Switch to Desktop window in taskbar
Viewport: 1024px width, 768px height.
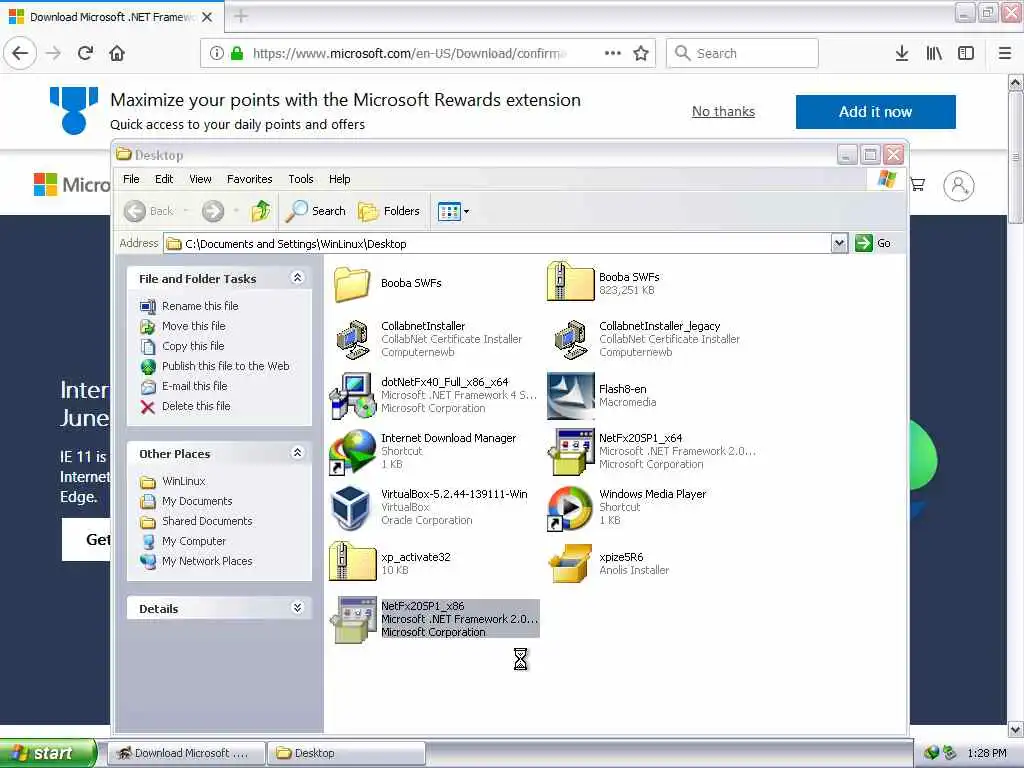coord(345,753)
